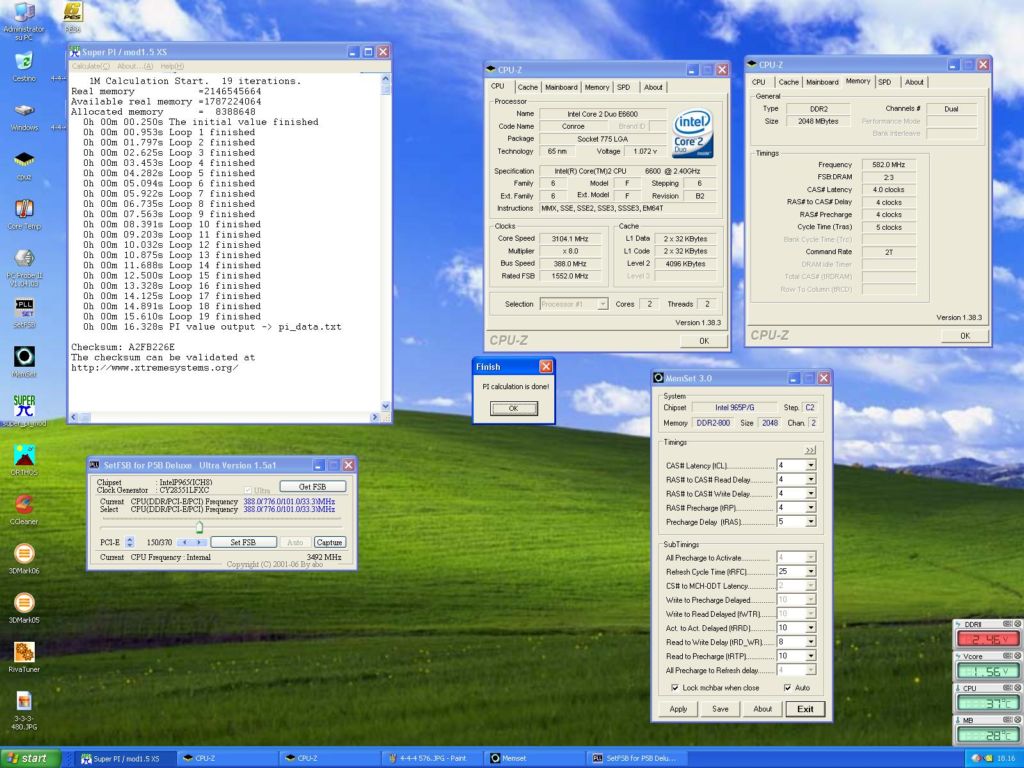Open Read to Precharge (tRTP) dropdown
The width and height of the screenshot is (1024, 768).
click(810, 656)
